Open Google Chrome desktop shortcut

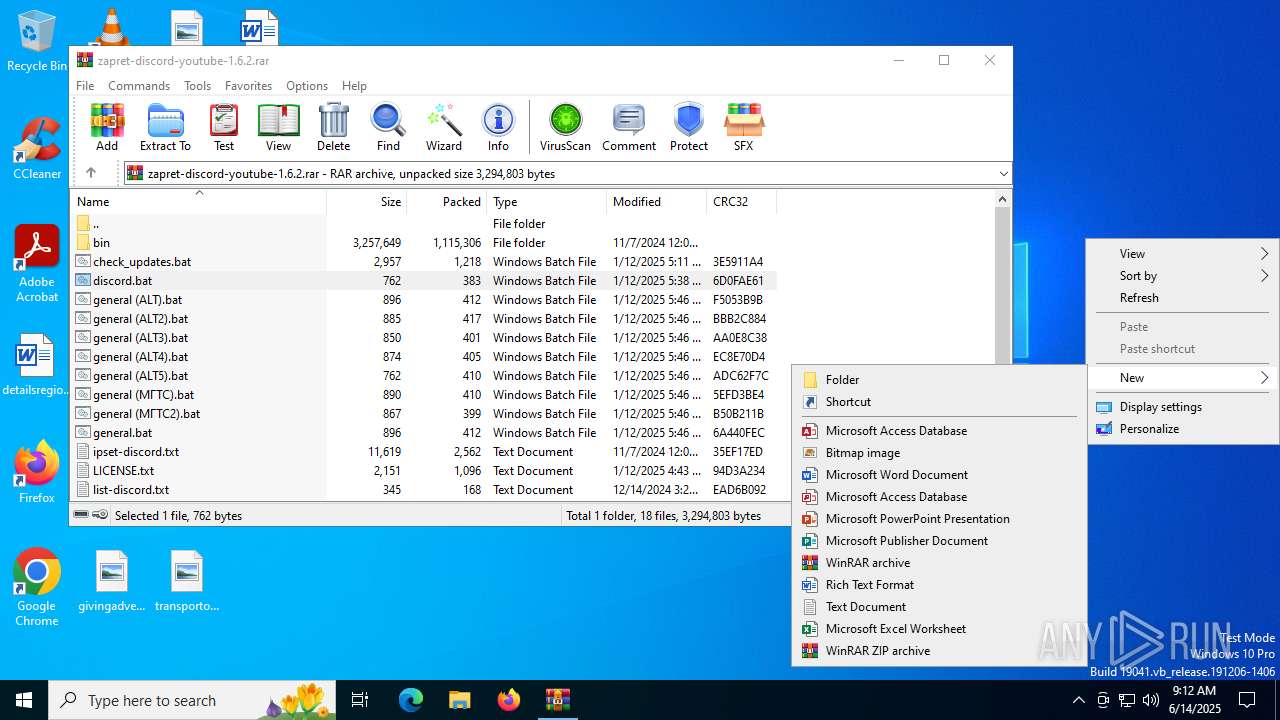(37, 588)
